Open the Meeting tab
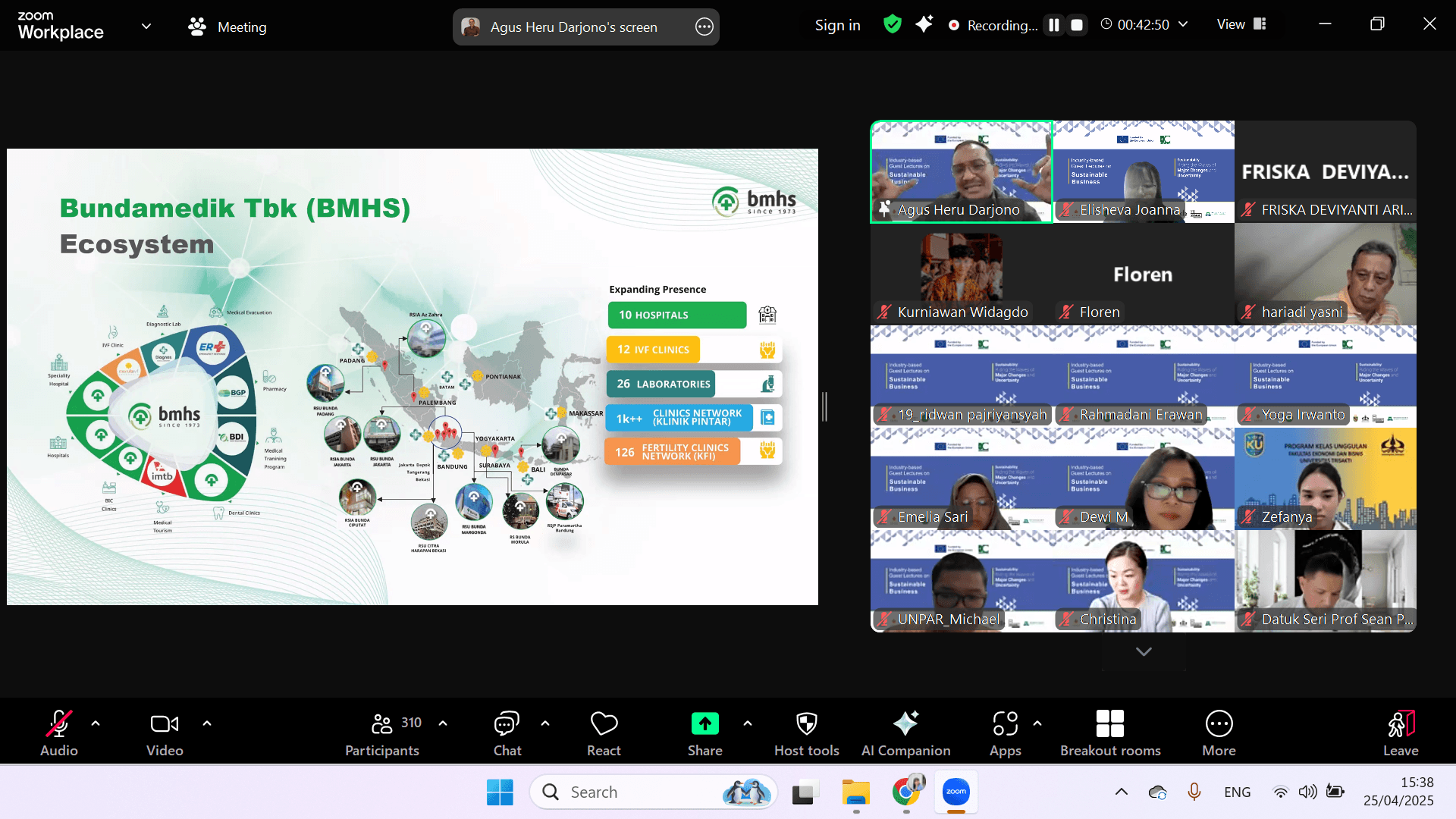The image size is (1456, 819). [x=227, y=27]
